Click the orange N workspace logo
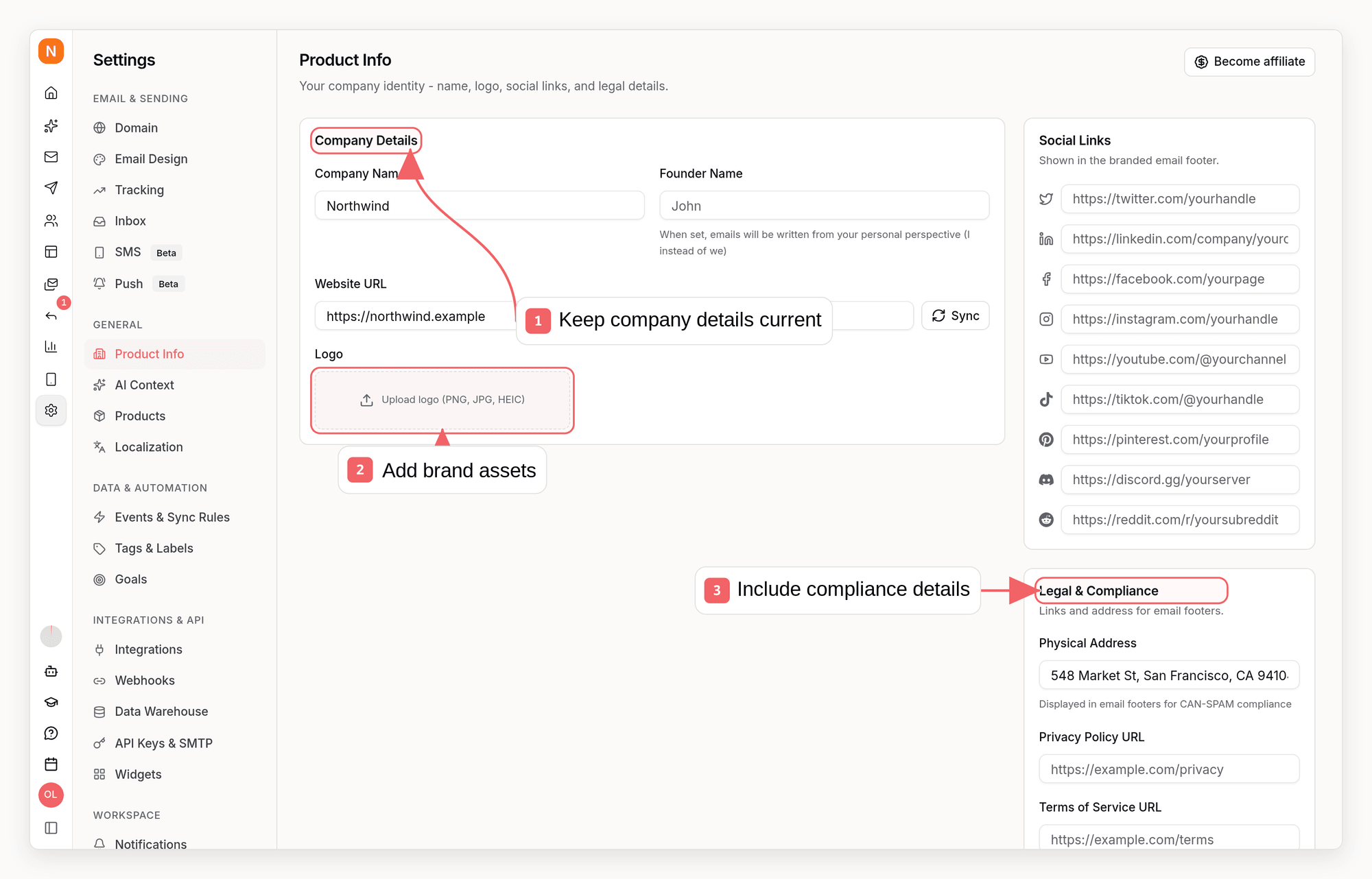The width and height of the screenshot is (1372, 879). point(51,51)
